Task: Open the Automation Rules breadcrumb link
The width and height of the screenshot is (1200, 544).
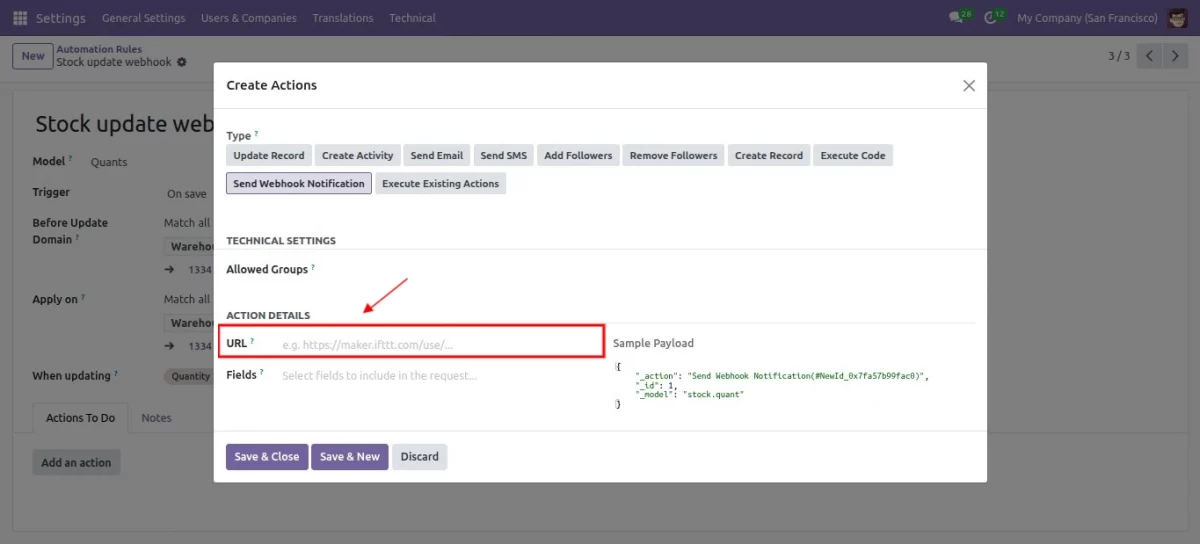Action: [99, 49]
